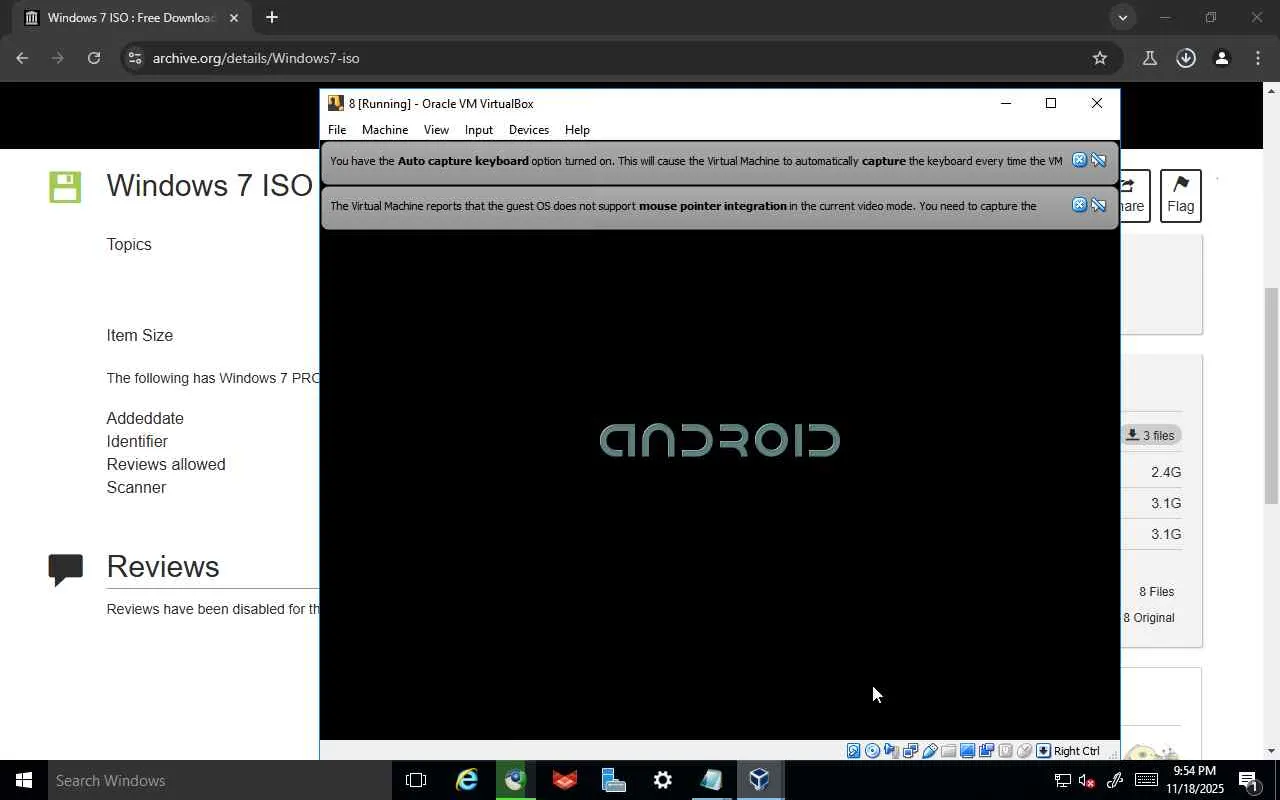The height and width of the screenshot is (800, 1280).
Task: Click the taskbar clock showing 9:54 PM
Action: [x=1194, y=780]
